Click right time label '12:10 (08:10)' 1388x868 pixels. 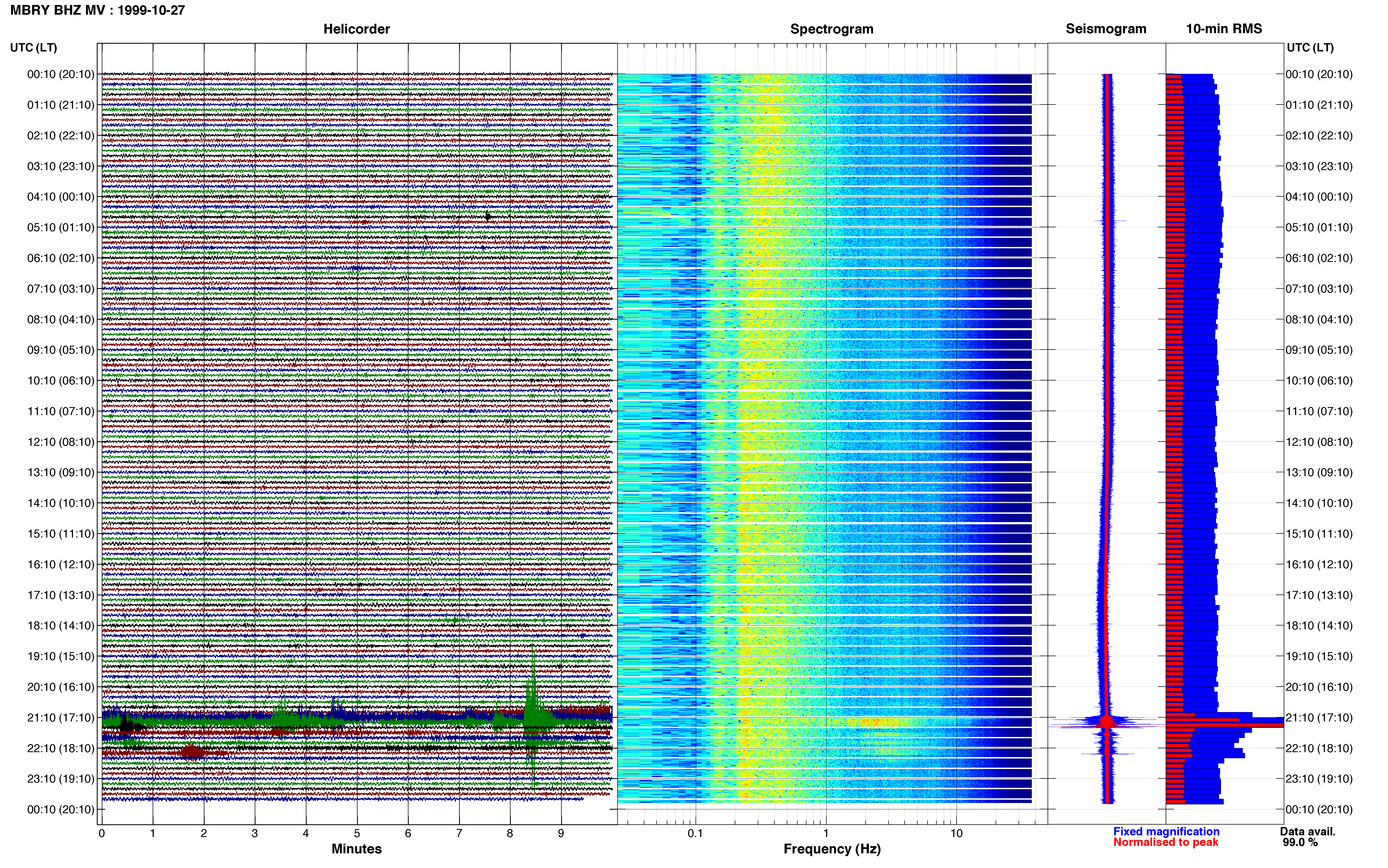pos(1319,442)
